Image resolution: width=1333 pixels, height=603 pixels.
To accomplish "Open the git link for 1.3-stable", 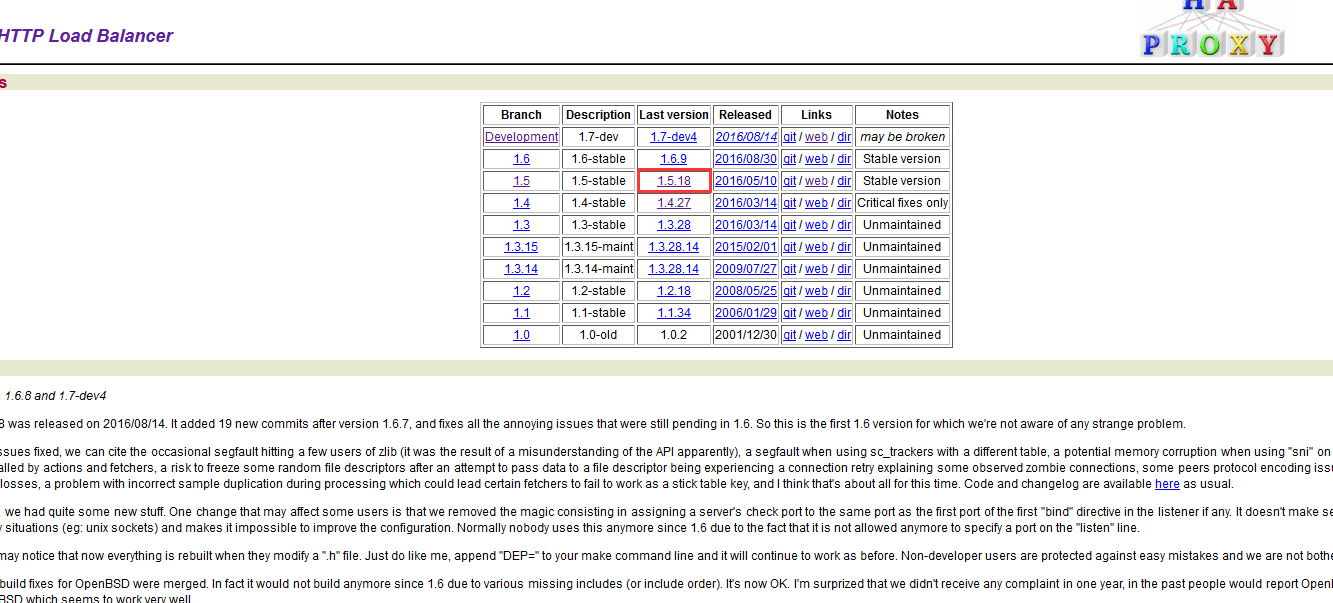I will (x=789, y=225).
